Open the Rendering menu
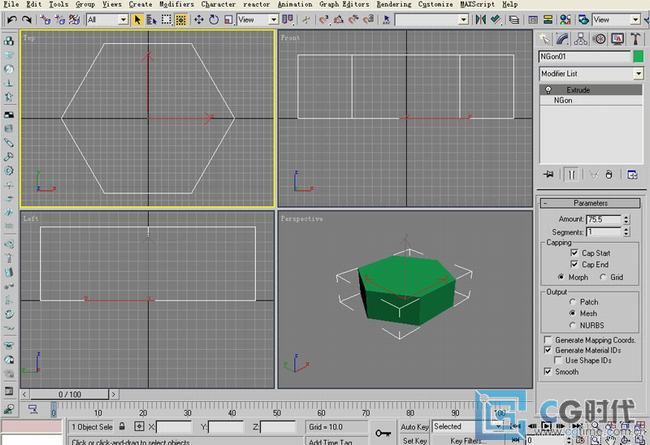The height and width of the screenshot is (445, 650). [394, 4]
